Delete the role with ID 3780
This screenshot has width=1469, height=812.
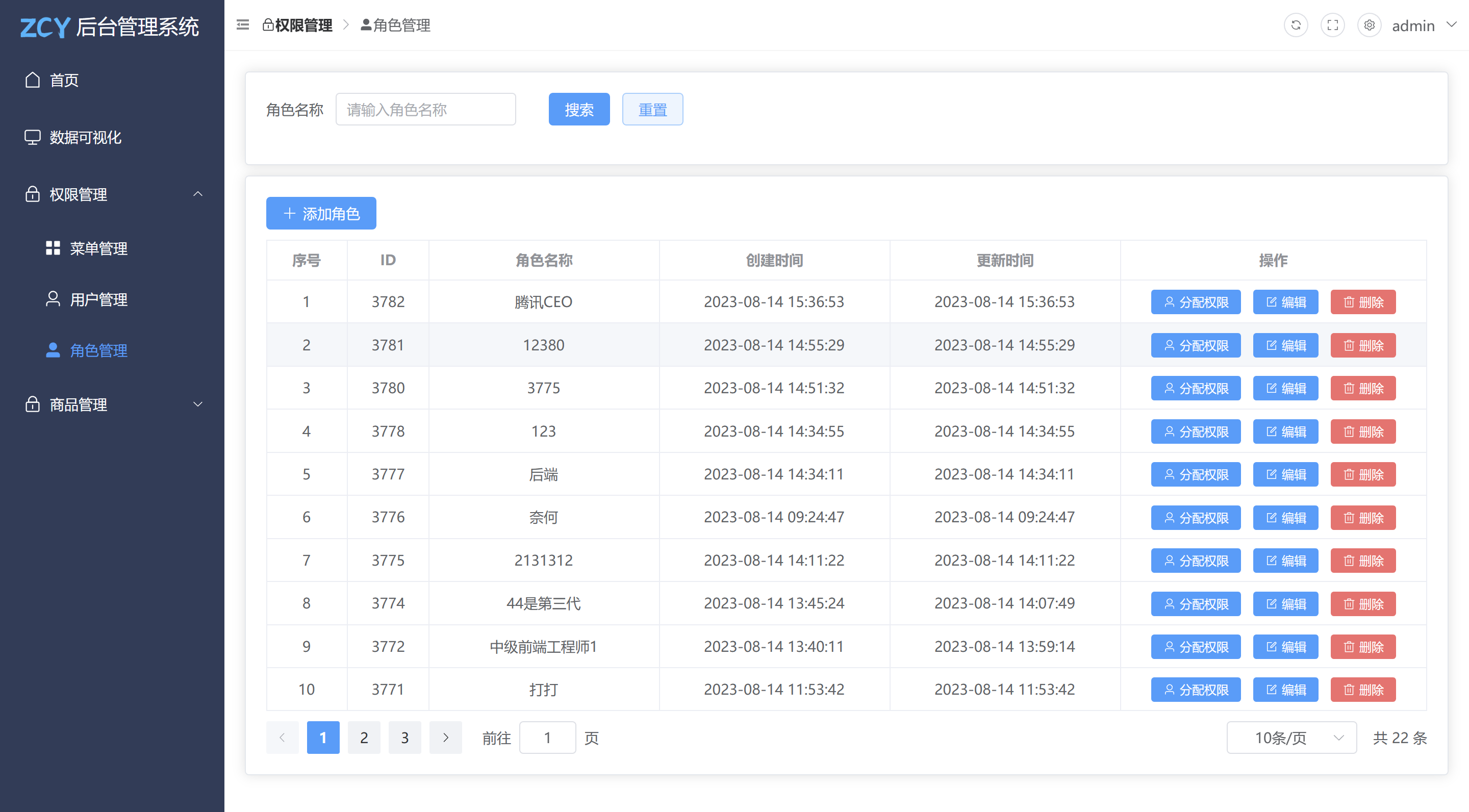[1363, 388]
